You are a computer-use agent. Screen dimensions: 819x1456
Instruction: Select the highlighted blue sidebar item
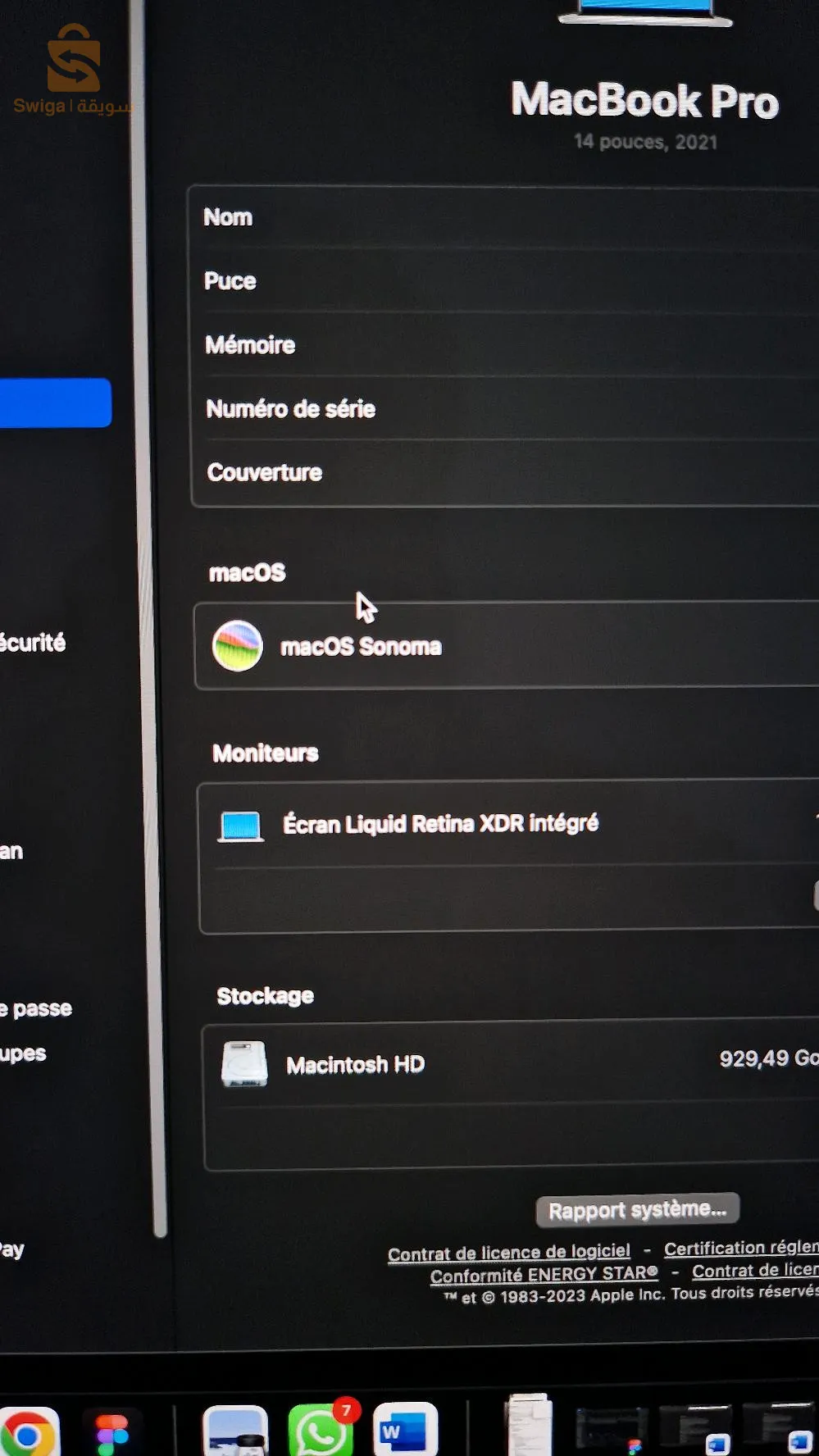(x=54, y=403)
